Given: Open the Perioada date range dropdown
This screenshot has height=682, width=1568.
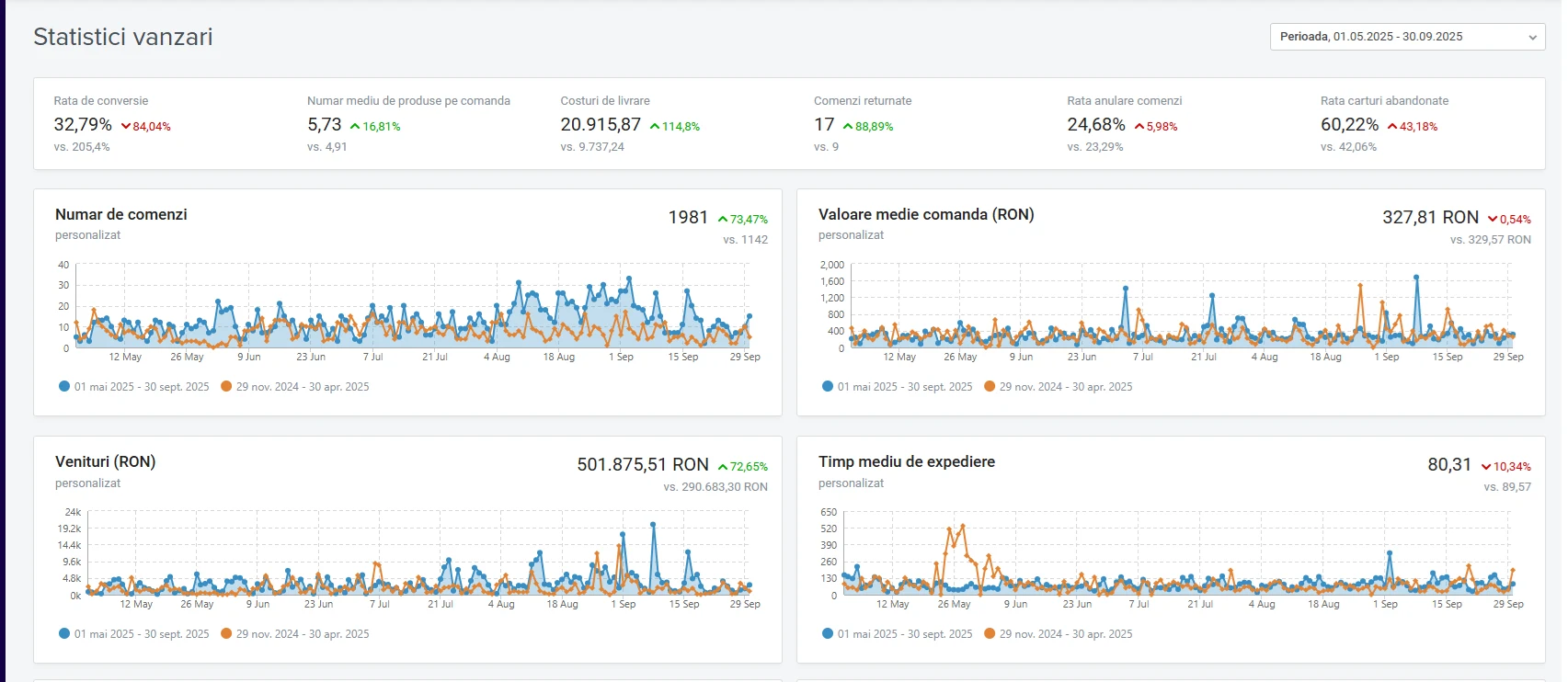Looking at the screenshot, I should (x=1407, y=37).
